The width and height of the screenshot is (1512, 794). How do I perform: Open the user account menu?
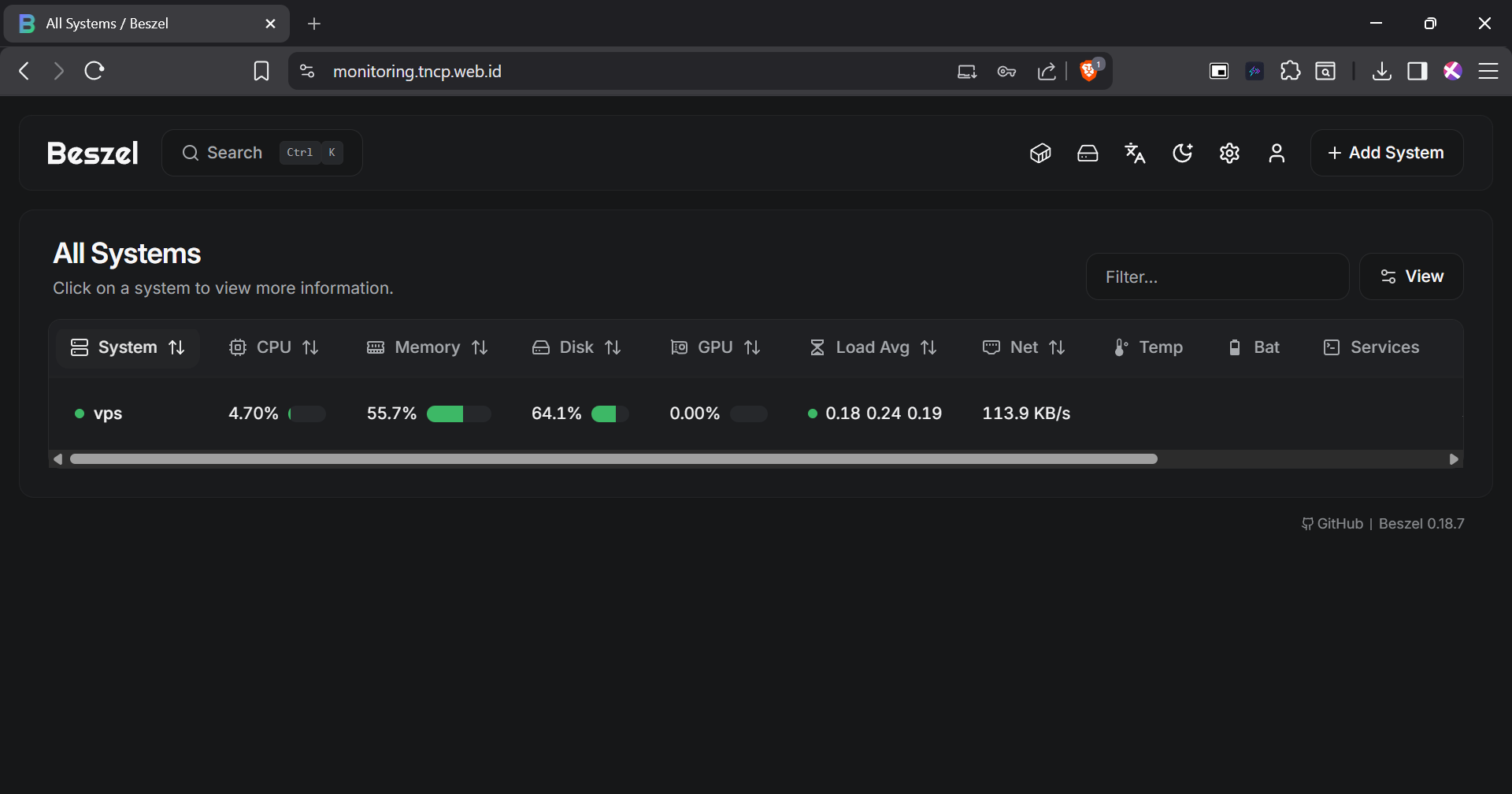coord(1277,153)
